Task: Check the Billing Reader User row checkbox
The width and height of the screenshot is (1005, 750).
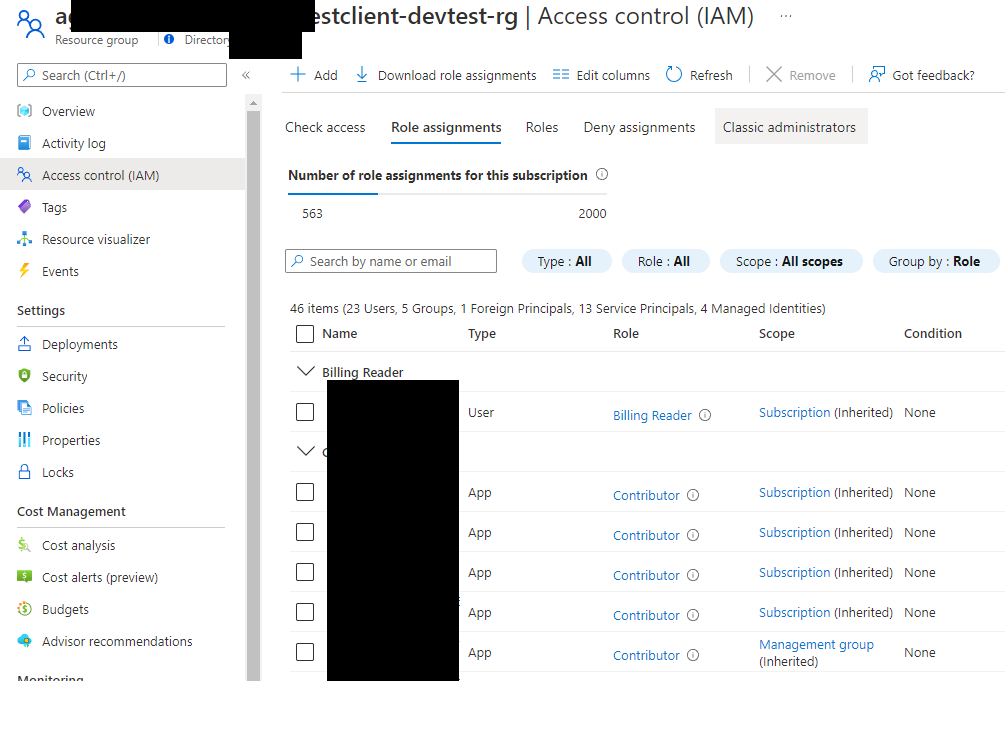Action: click(305, 412)
